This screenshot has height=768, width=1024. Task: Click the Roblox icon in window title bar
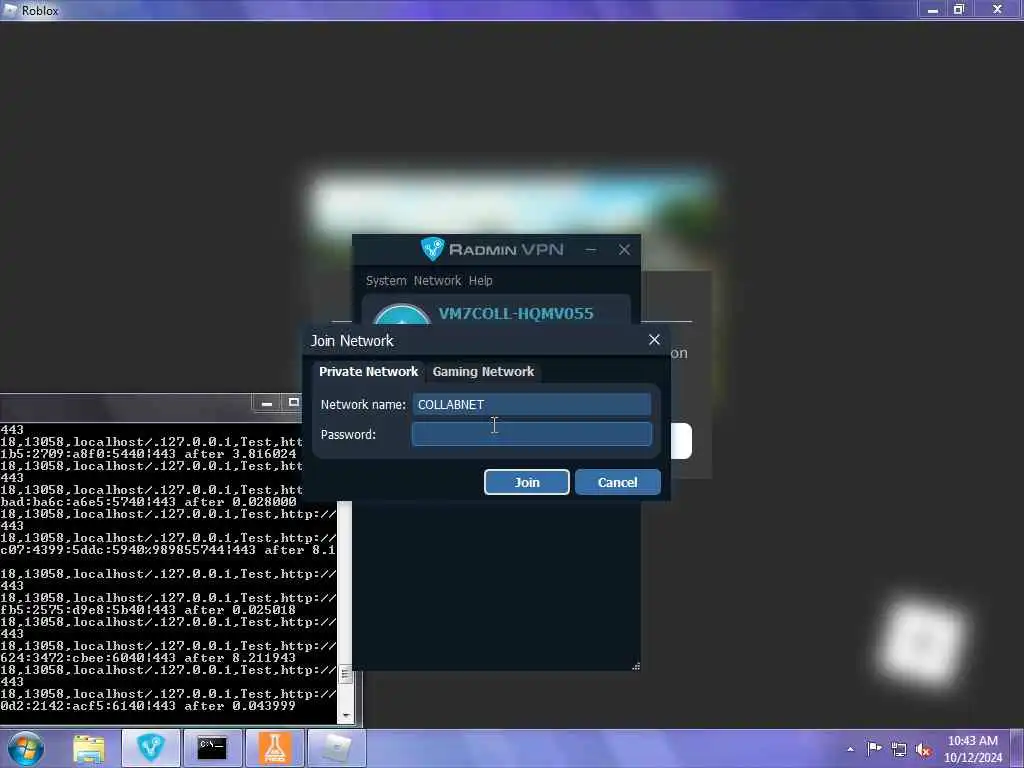pos(10,10)
